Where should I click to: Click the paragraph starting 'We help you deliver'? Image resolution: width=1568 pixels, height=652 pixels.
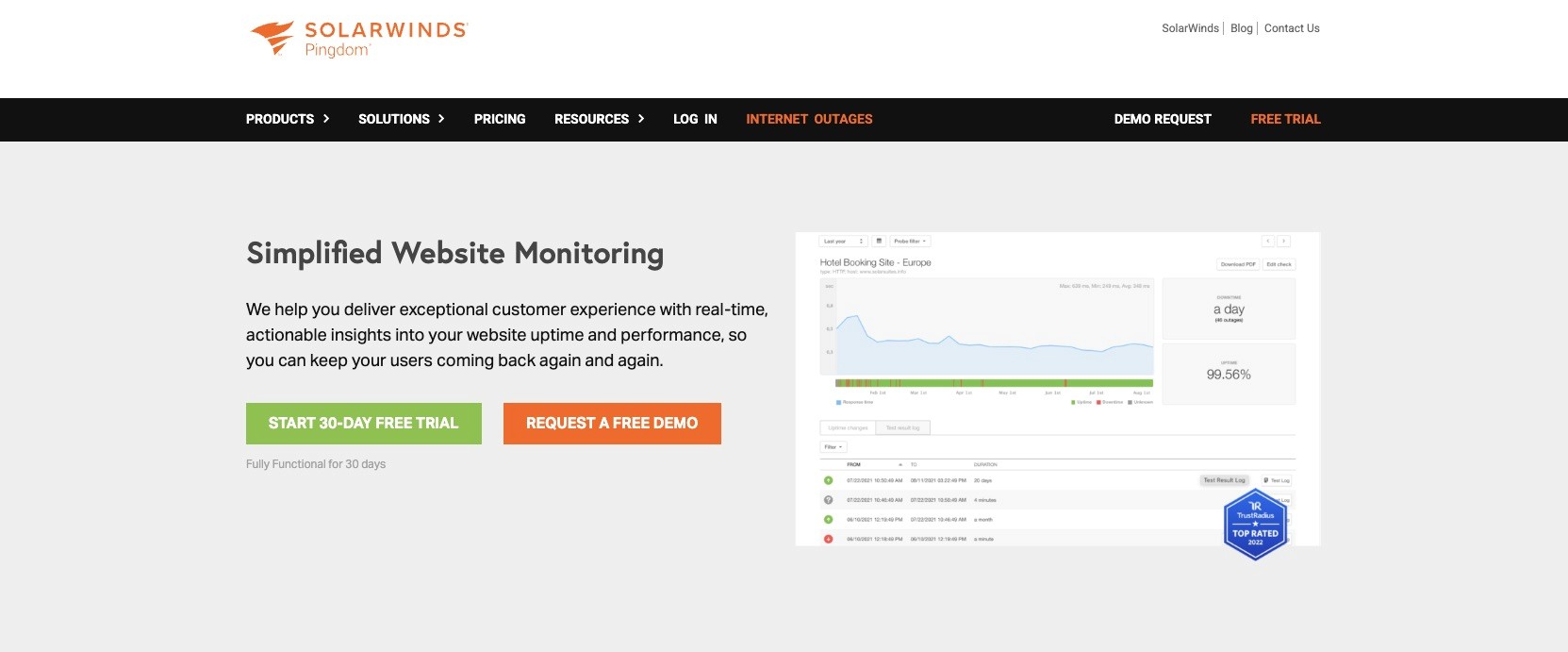[507, 335]
